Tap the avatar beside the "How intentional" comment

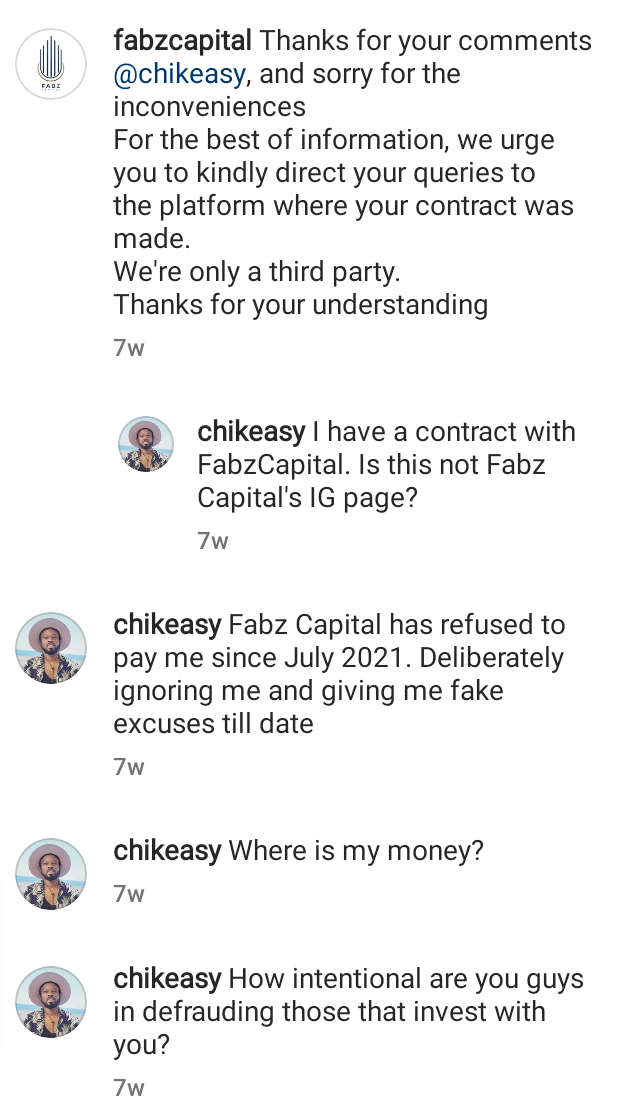pos(51,1002)
